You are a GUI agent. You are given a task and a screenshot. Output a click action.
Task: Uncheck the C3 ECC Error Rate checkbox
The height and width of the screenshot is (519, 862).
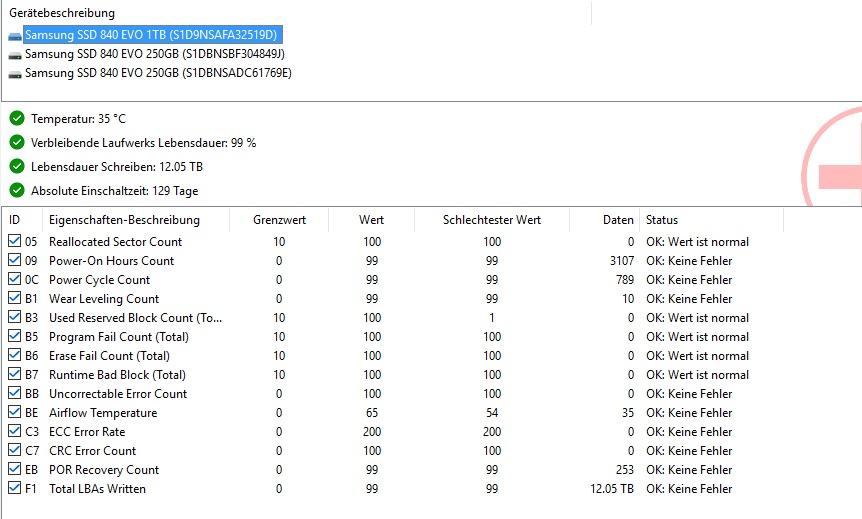(x=15, y=431)
